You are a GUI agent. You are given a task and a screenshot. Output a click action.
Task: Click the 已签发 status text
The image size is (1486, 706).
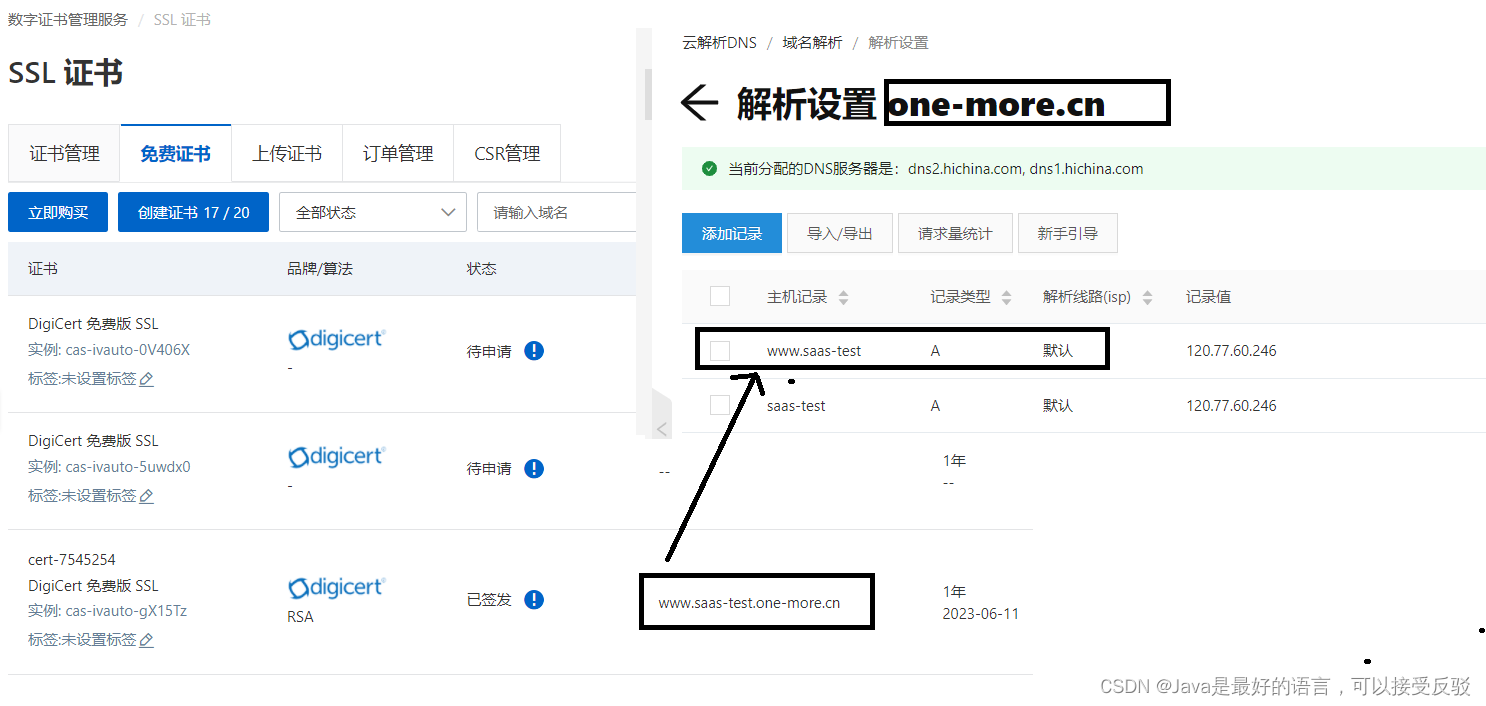coord(489,600)
